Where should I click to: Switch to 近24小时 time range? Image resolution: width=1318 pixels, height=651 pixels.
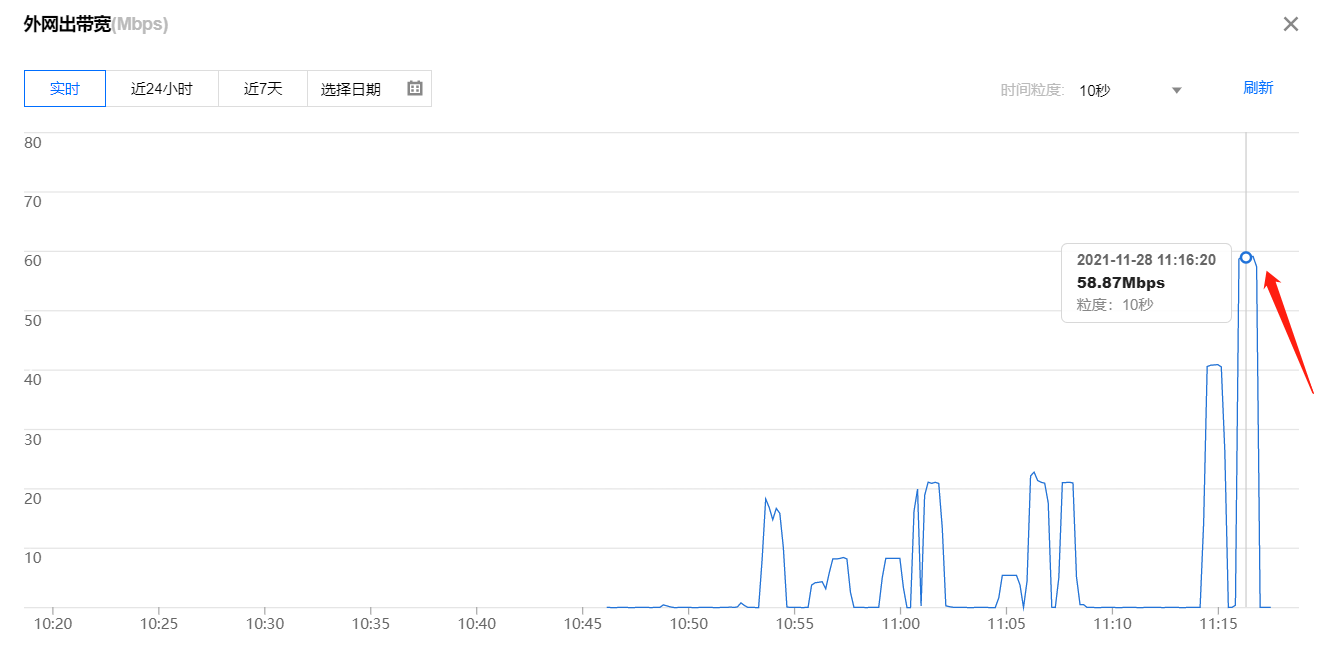coord(161,88)
